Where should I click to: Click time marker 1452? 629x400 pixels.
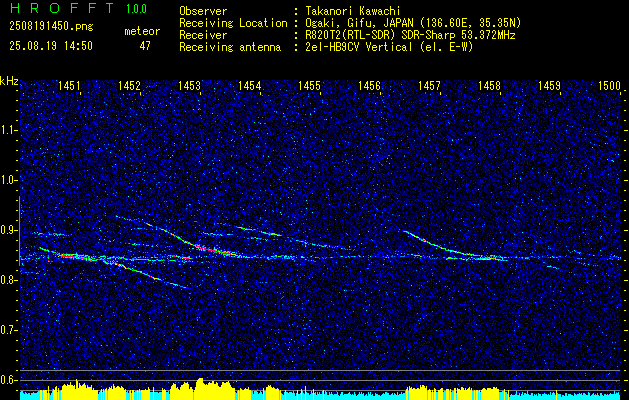click(x=129, y=85)
